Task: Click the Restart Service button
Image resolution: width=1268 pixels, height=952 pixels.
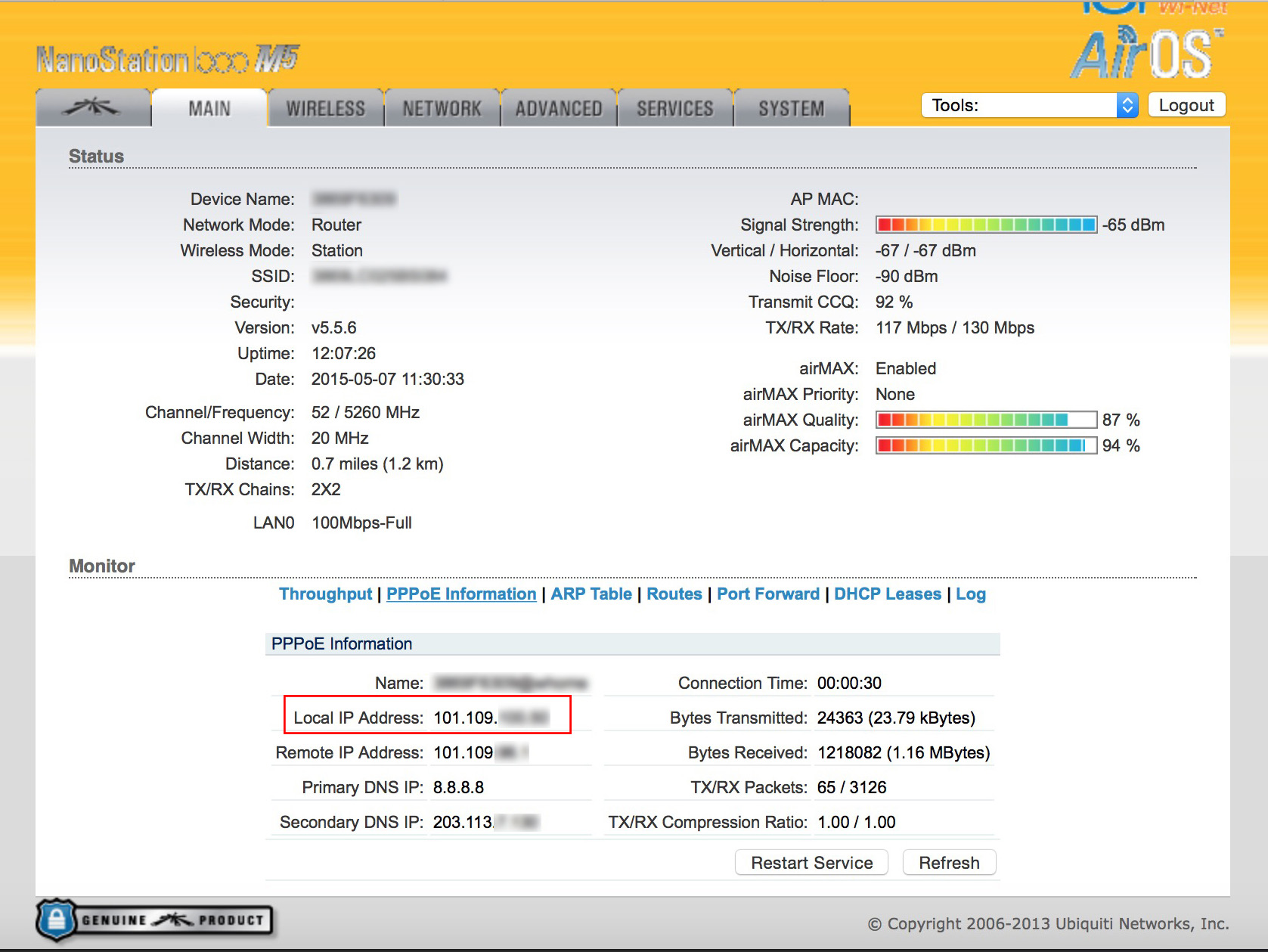Action: tap(812, 863)
